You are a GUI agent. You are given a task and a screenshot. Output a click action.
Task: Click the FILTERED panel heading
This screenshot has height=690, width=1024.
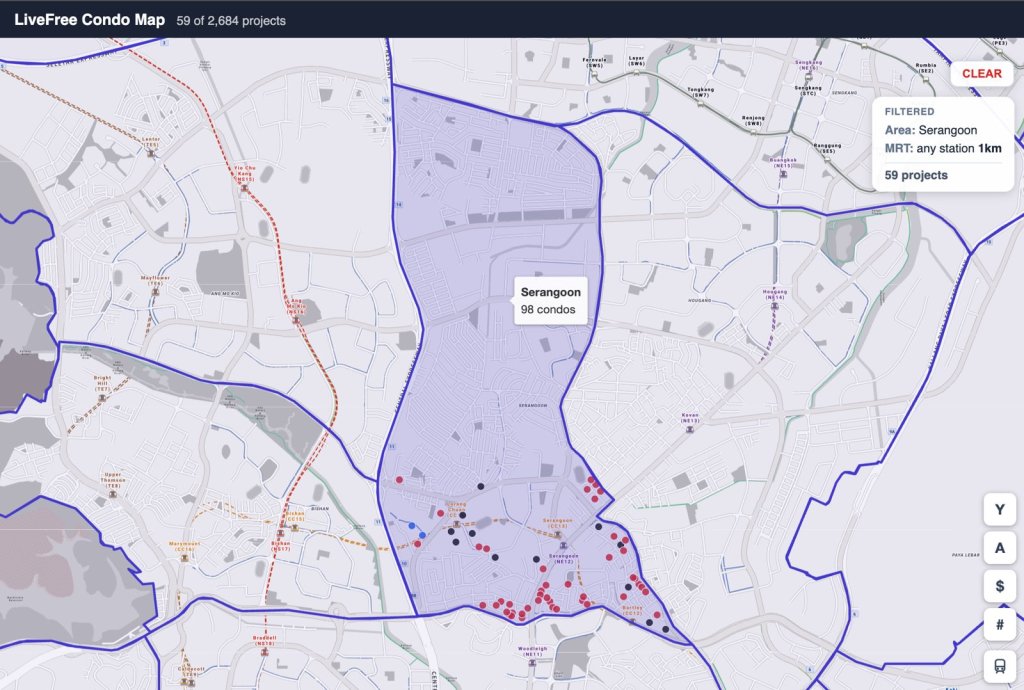909,112
